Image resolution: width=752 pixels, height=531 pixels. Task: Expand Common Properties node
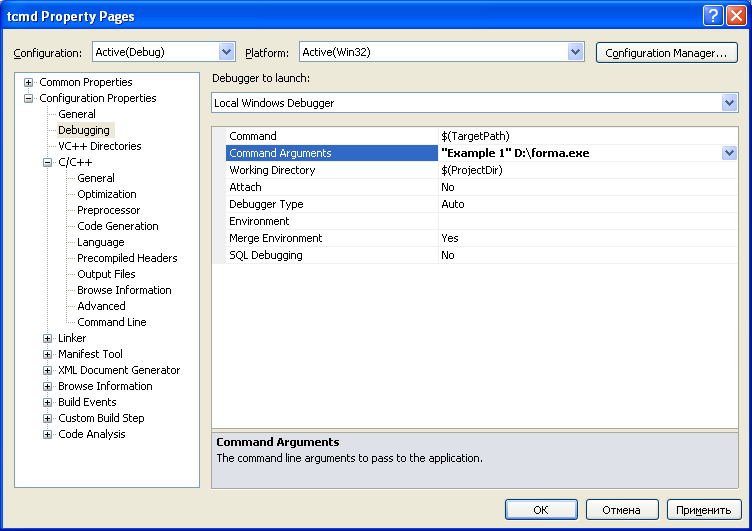click(28, 82)
